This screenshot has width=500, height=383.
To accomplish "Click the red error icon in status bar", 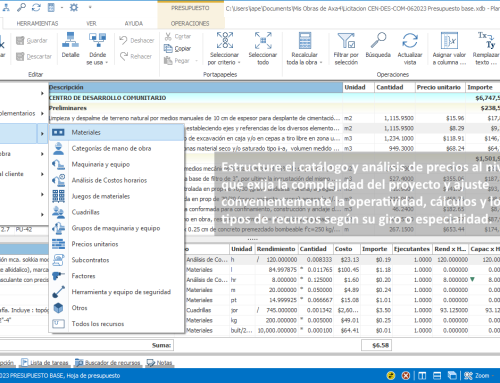I will pyautogui.click(x=406, y=376).
